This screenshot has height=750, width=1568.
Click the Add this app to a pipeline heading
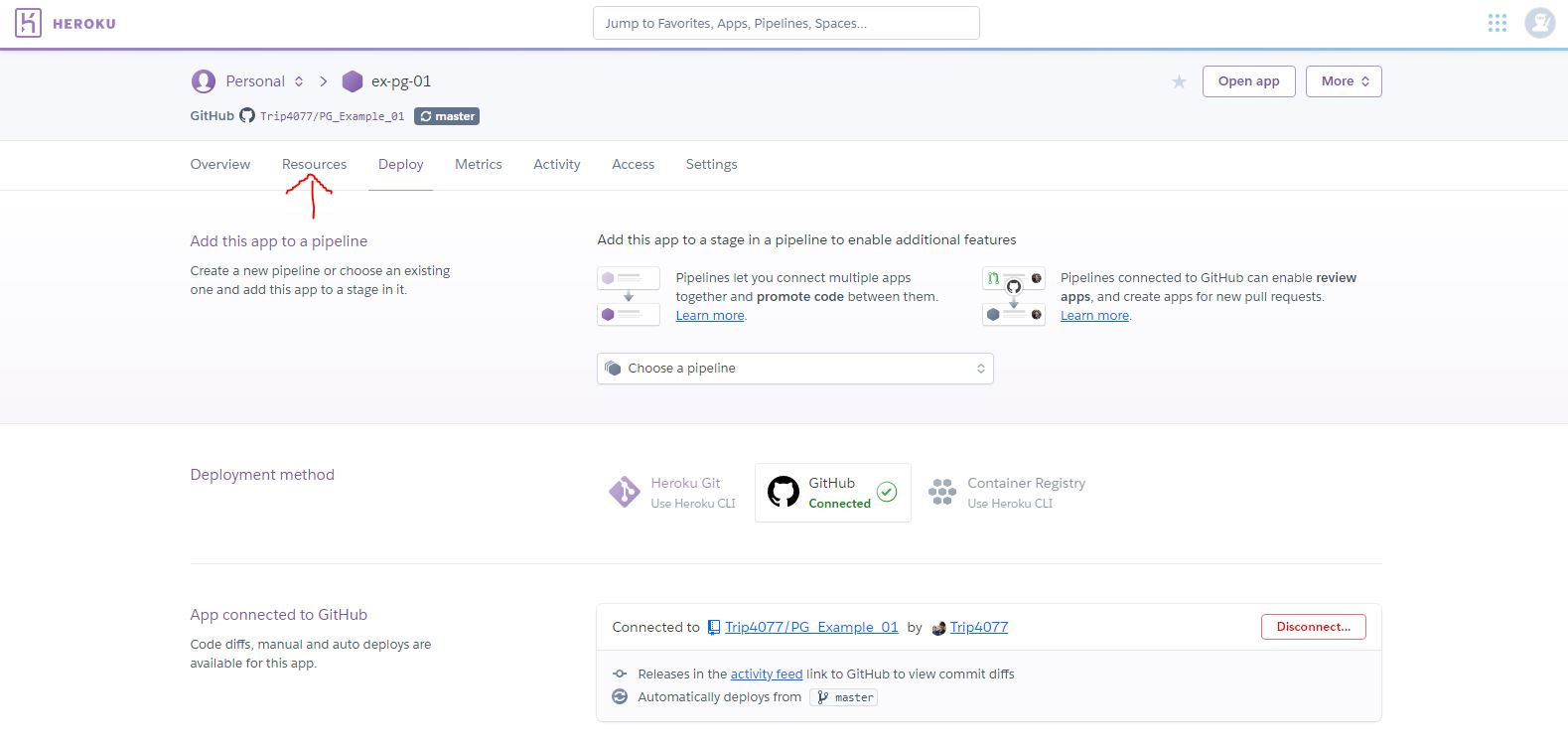[279, 241]
